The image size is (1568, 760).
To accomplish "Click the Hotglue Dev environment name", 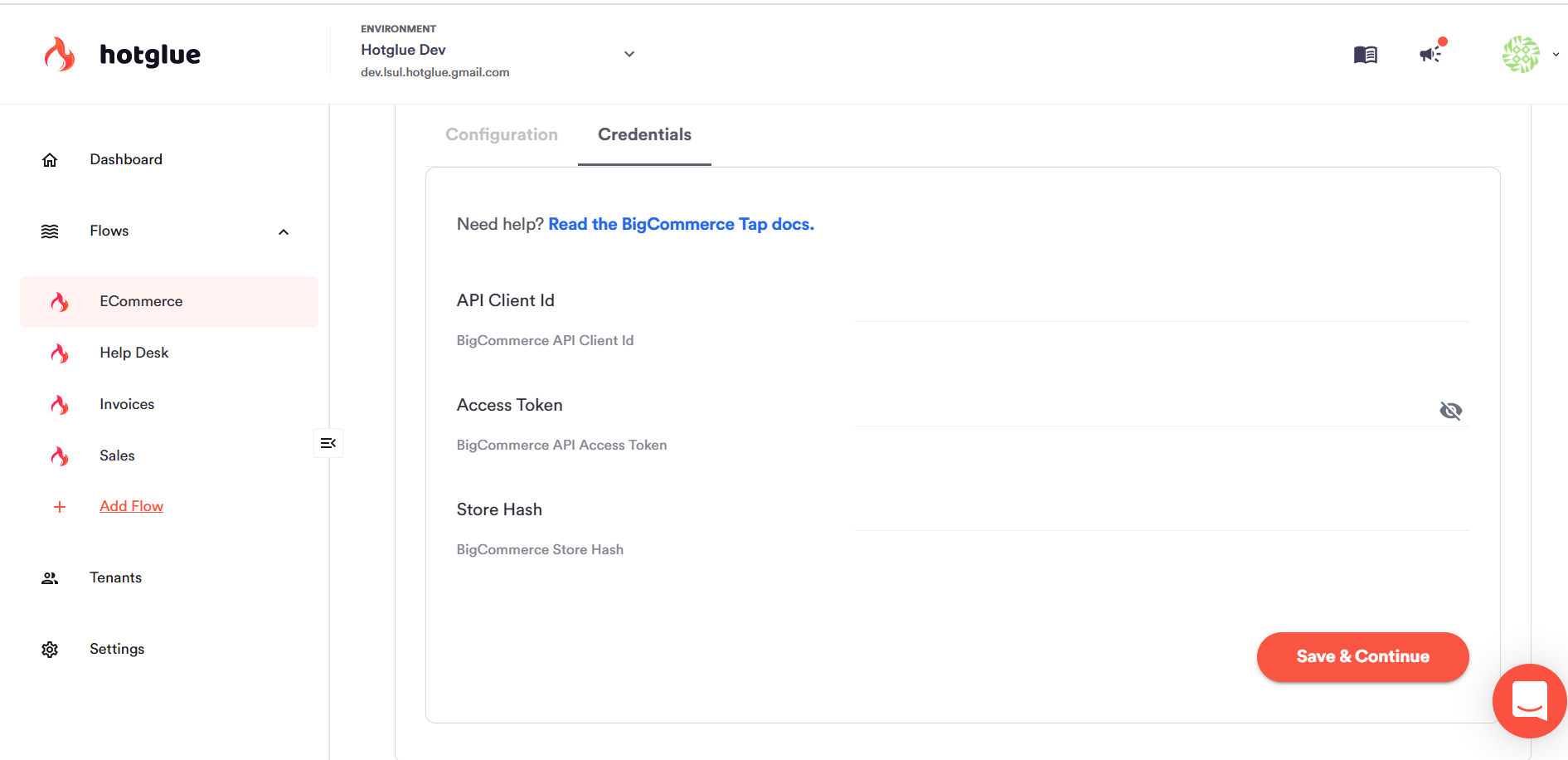I will pyautogui.click(x=403, y=50).
